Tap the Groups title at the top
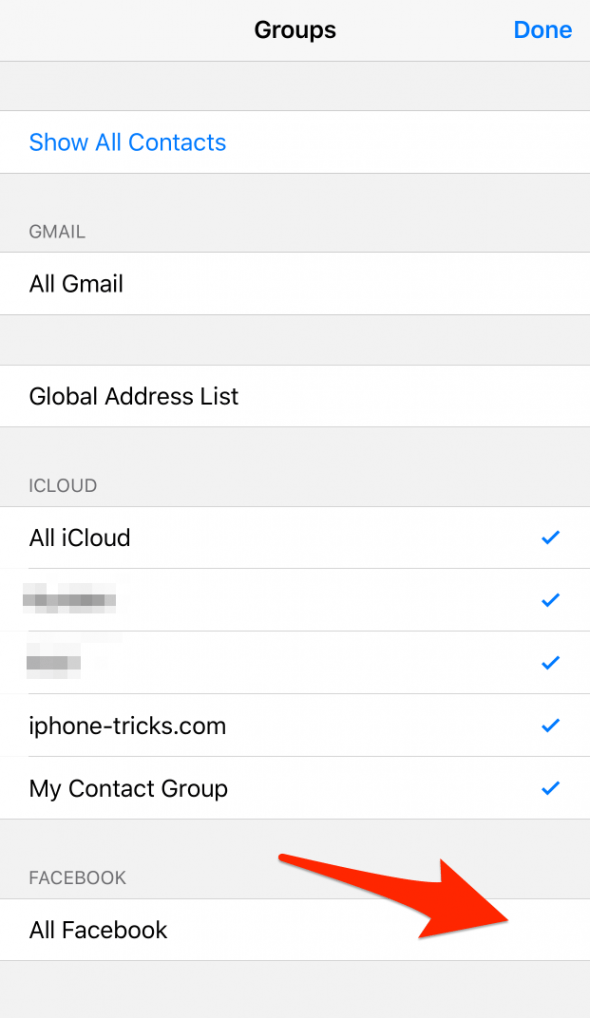 pyautogui.click(x=295, y=30)
